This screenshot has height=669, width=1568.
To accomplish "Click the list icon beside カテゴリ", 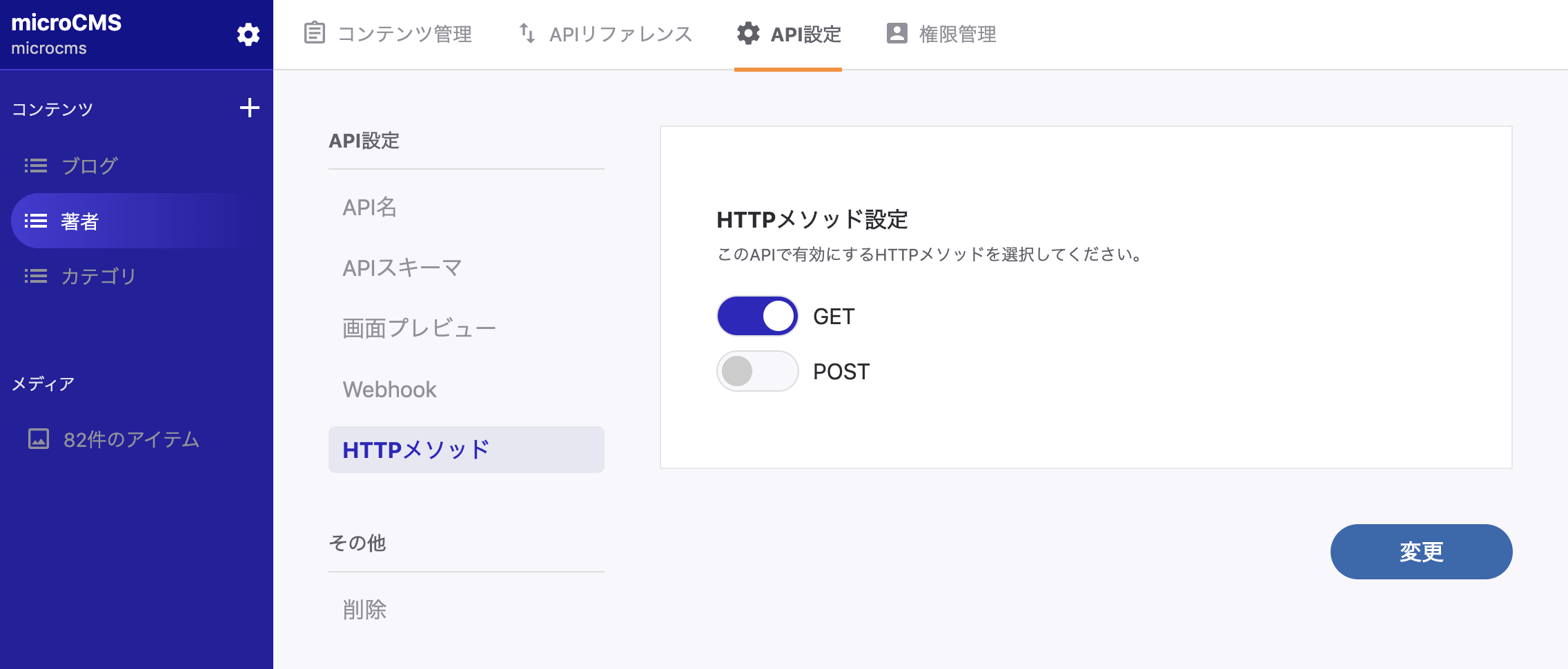I will [36, 276].
